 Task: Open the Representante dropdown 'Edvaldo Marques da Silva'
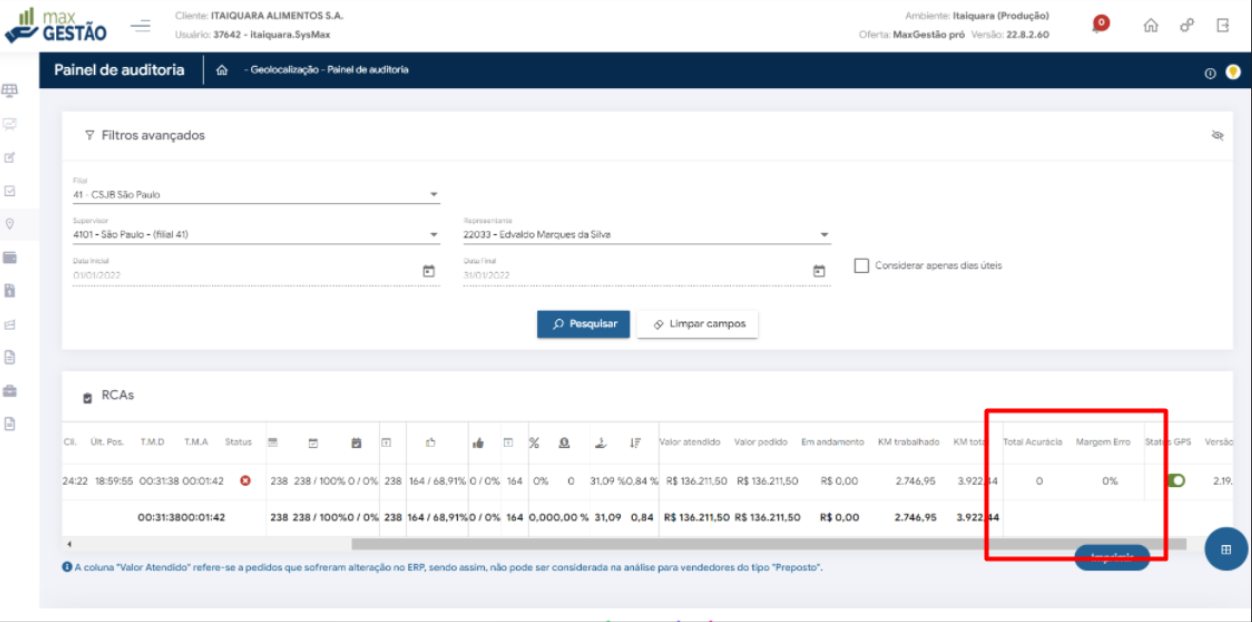click(x=647, y=234)
